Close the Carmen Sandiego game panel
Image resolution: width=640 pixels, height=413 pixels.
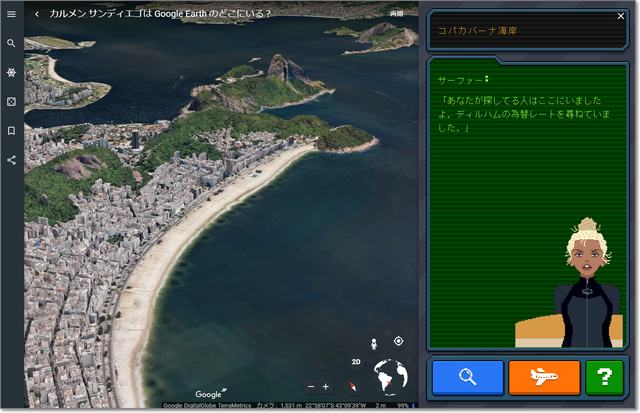click(x=621, y=16)
